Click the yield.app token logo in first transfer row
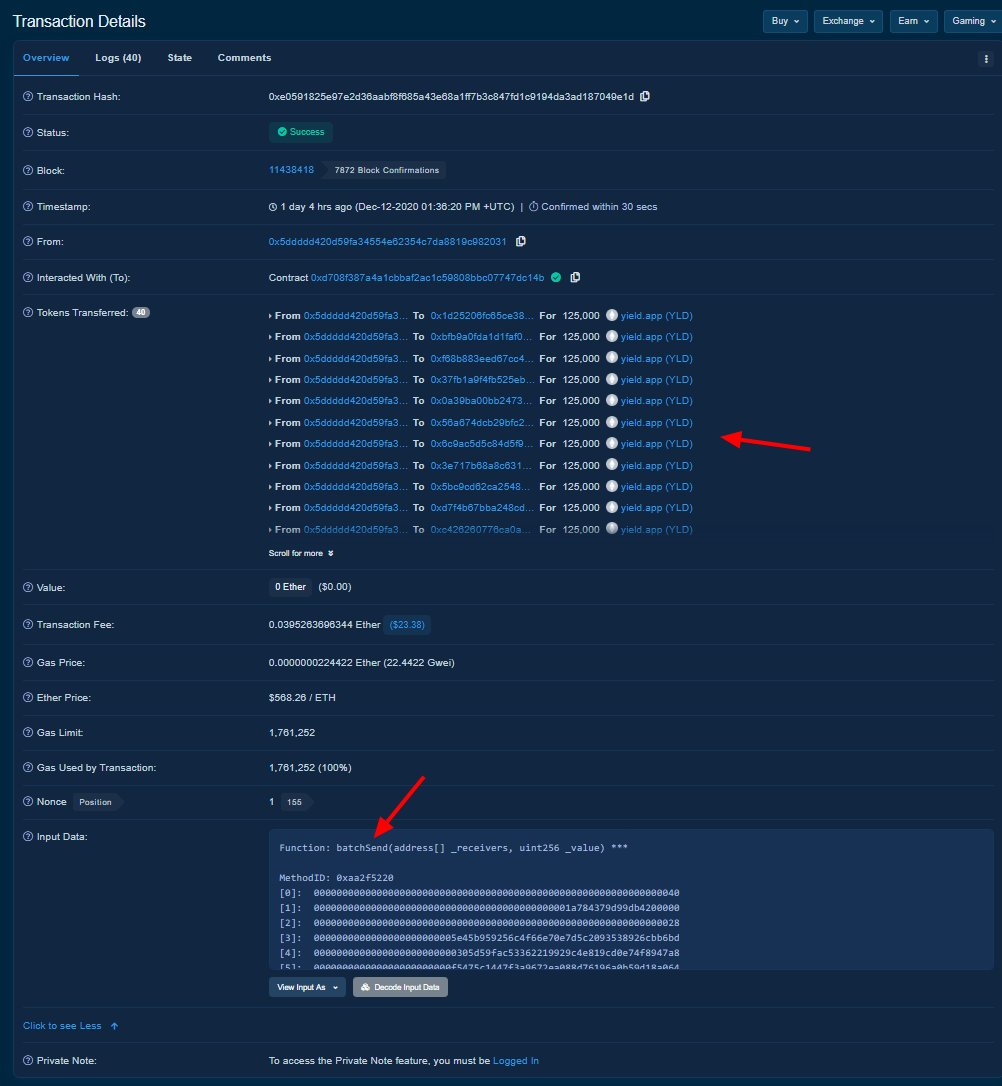1002x1086 pixels. [610, 315]
